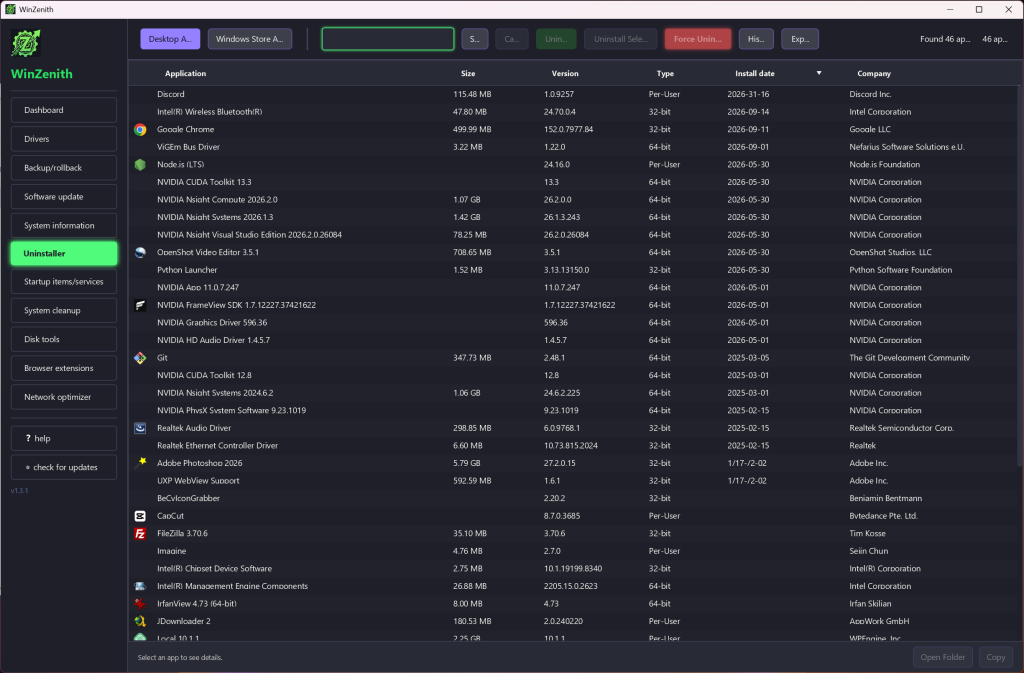Sort list by Size column header

click(468, 74)
